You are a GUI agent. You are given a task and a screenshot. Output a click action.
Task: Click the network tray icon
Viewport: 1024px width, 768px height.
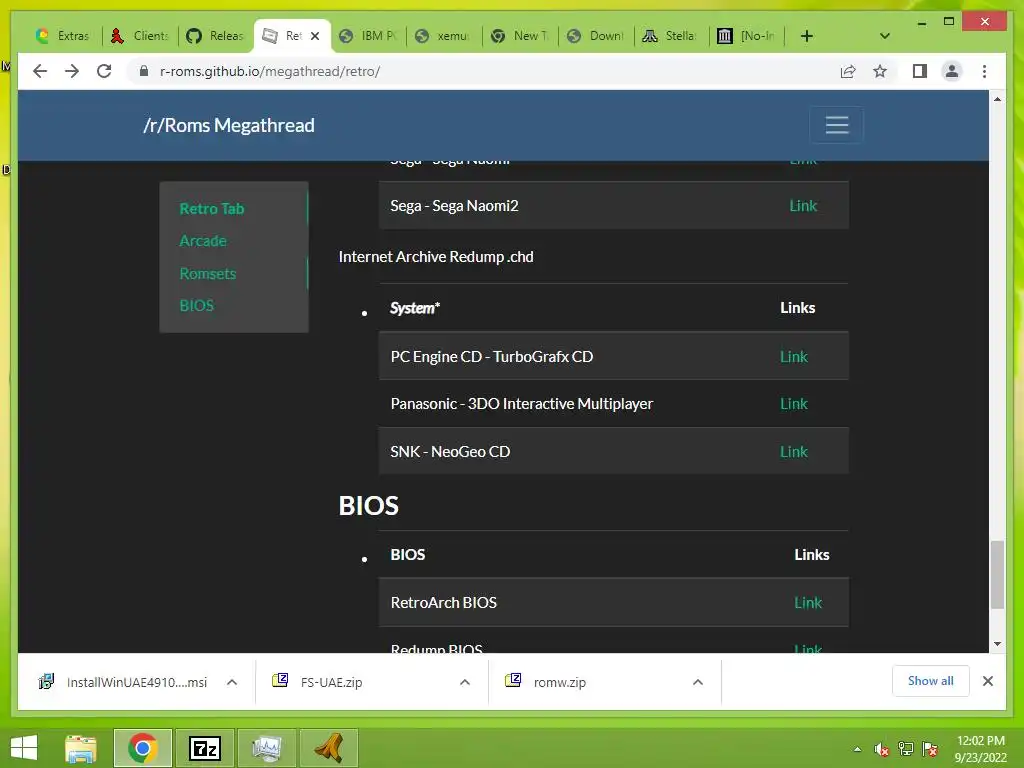(x=906, y=749)
